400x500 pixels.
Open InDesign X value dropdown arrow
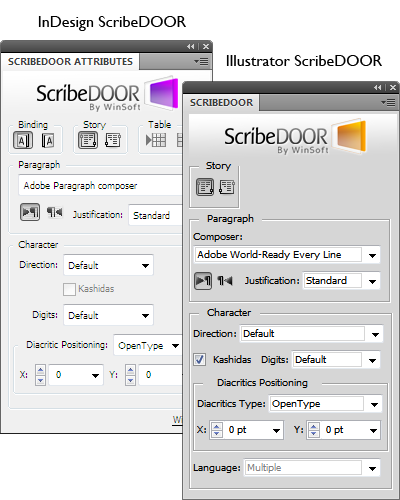[x=95, y=375]
